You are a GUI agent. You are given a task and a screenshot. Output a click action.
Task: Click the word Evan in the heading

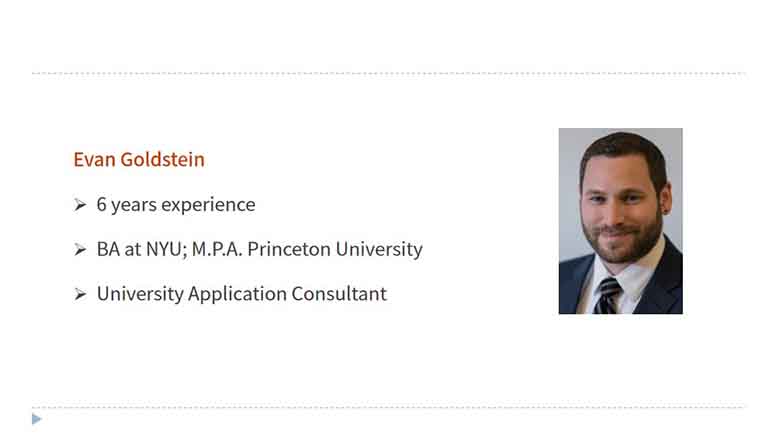[94, 159]
